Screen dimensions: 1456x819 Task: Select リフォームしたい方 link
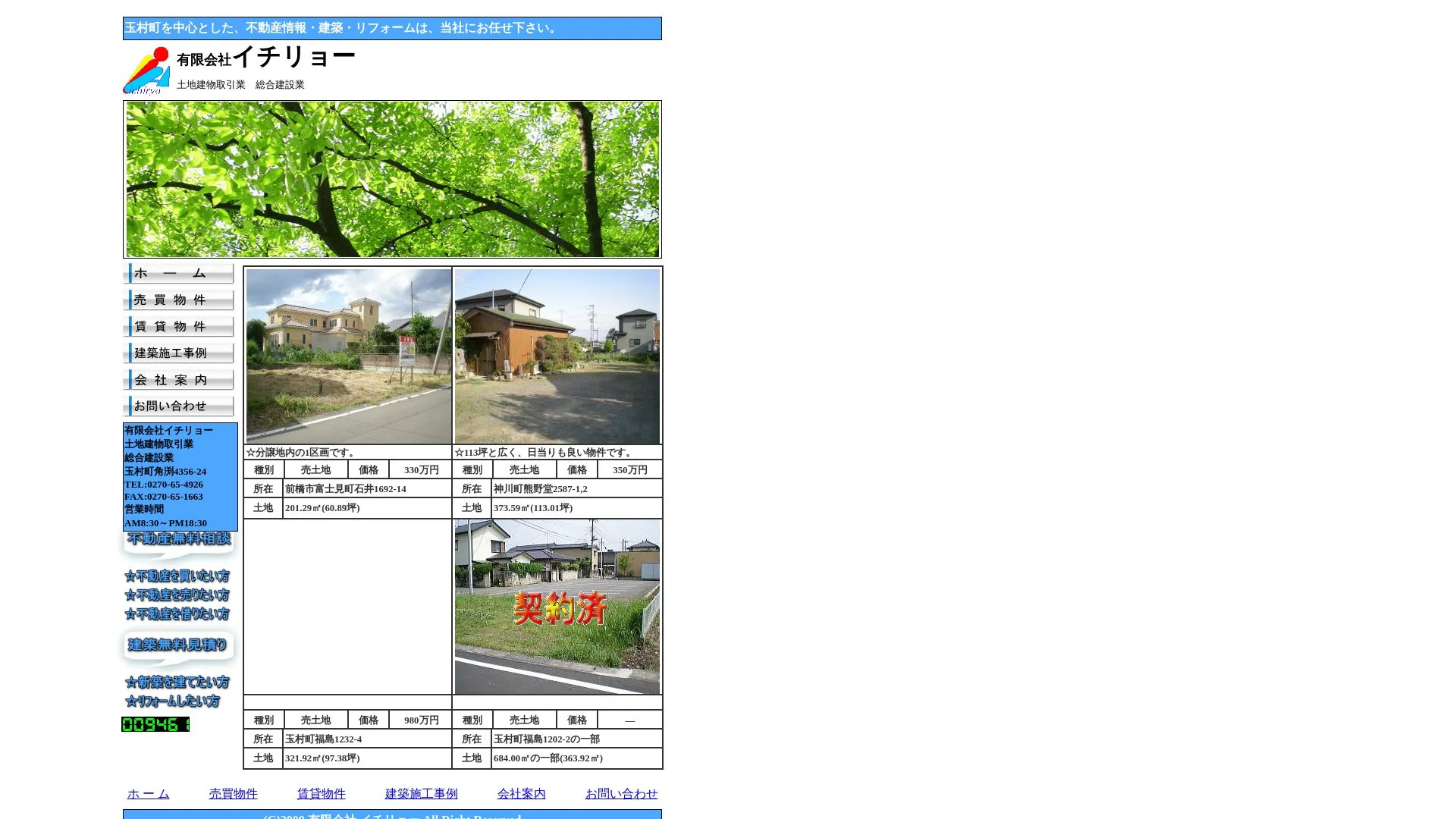pyautogui.click(x=172, y=701)
